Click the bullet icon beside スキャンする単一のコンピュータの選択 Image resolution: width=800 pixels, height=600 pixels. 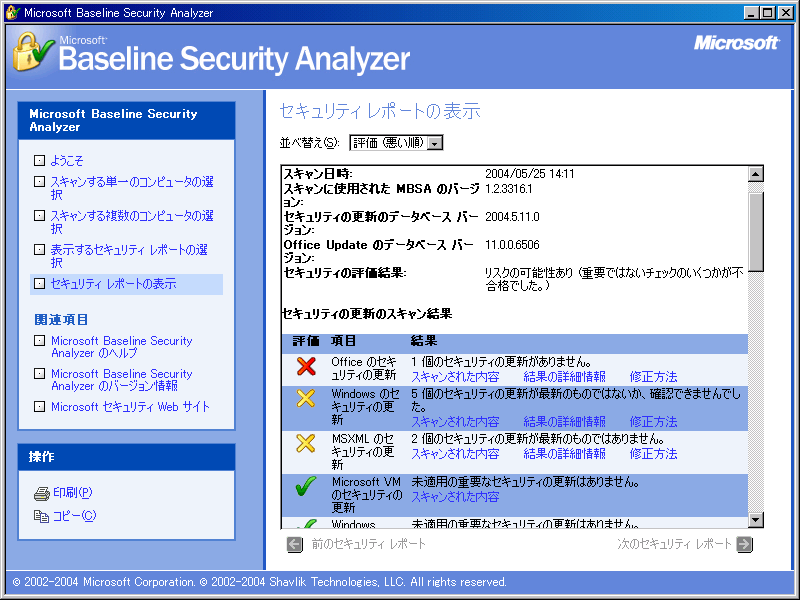(39, 182)
